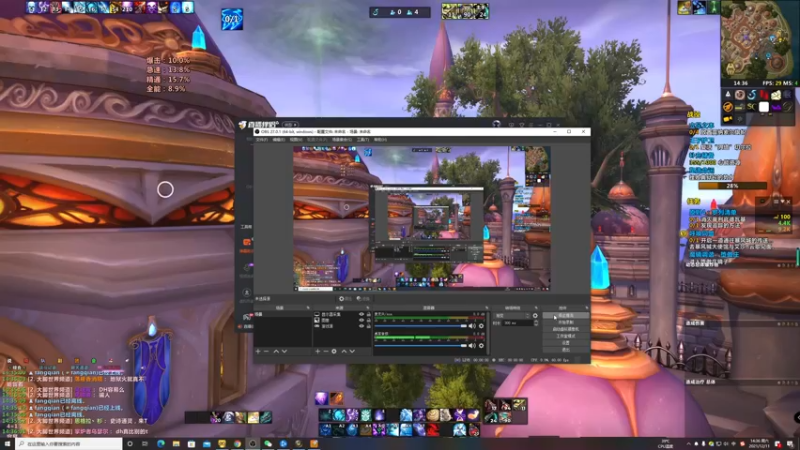800x450 pixels.
Task: Open Task View button on taskbar
Action: 145,444
